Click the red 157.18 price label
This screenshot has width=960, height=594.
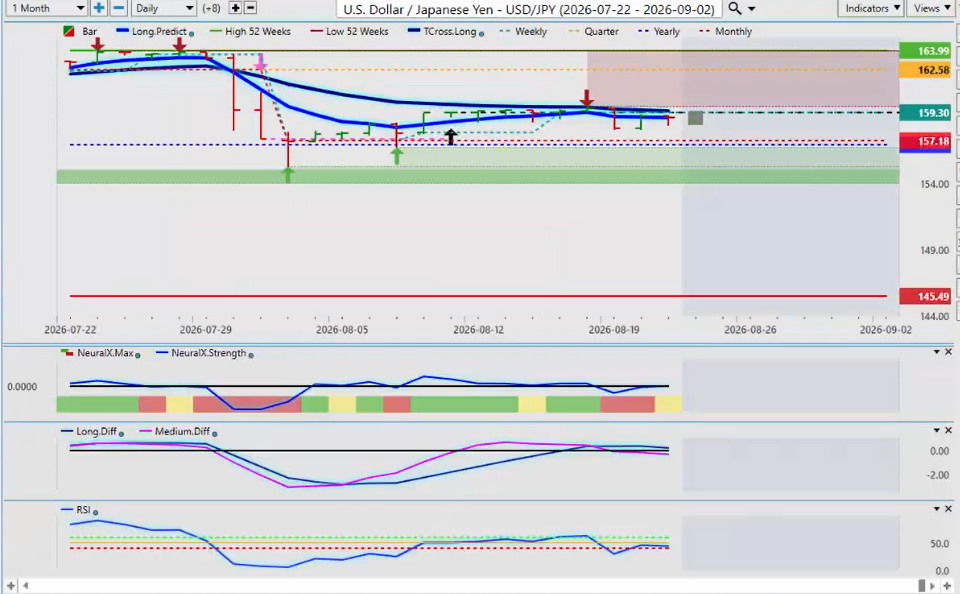point(924,141)
